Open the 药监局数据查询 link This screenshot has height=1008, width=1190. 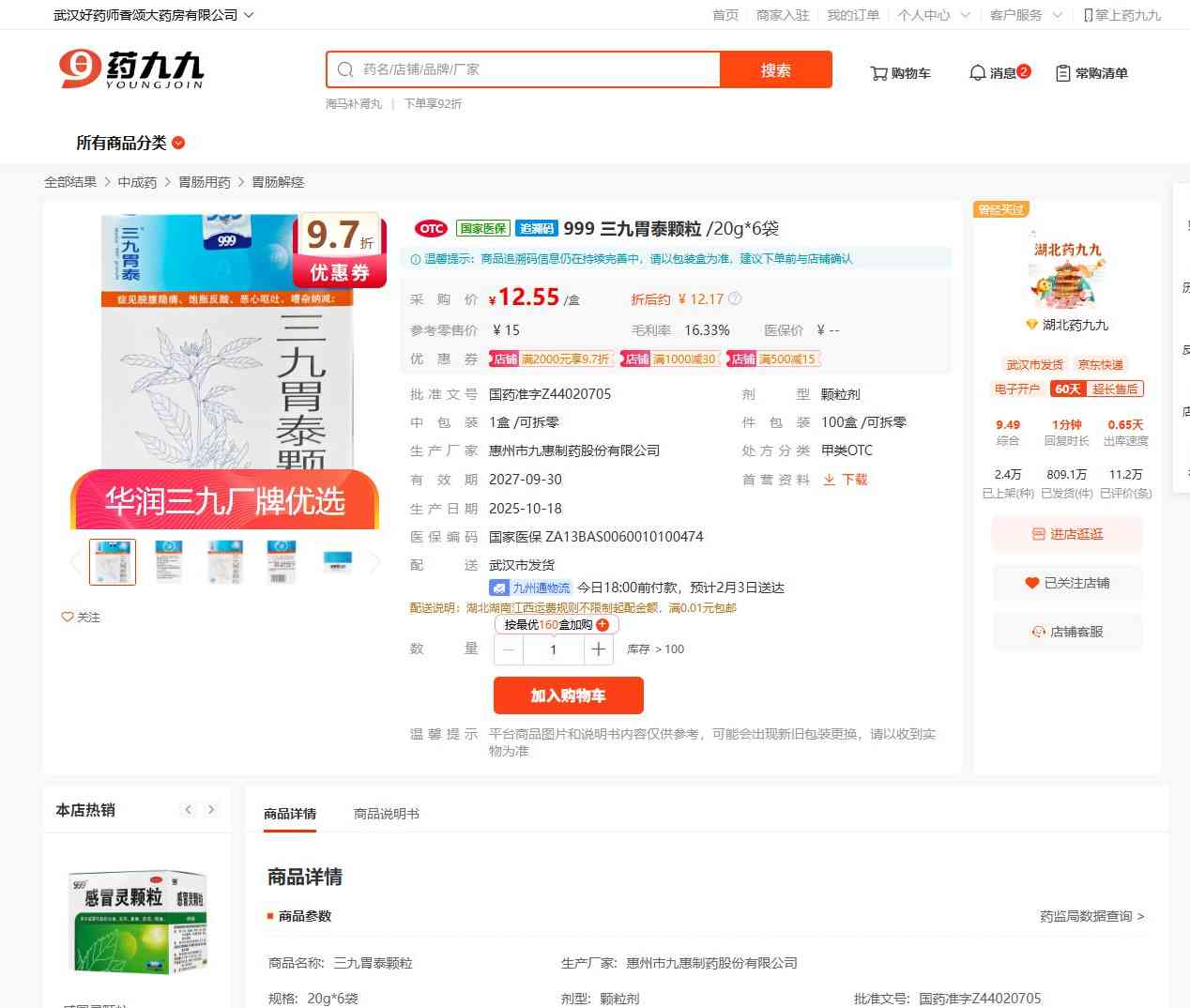[x=1091, y=916]
